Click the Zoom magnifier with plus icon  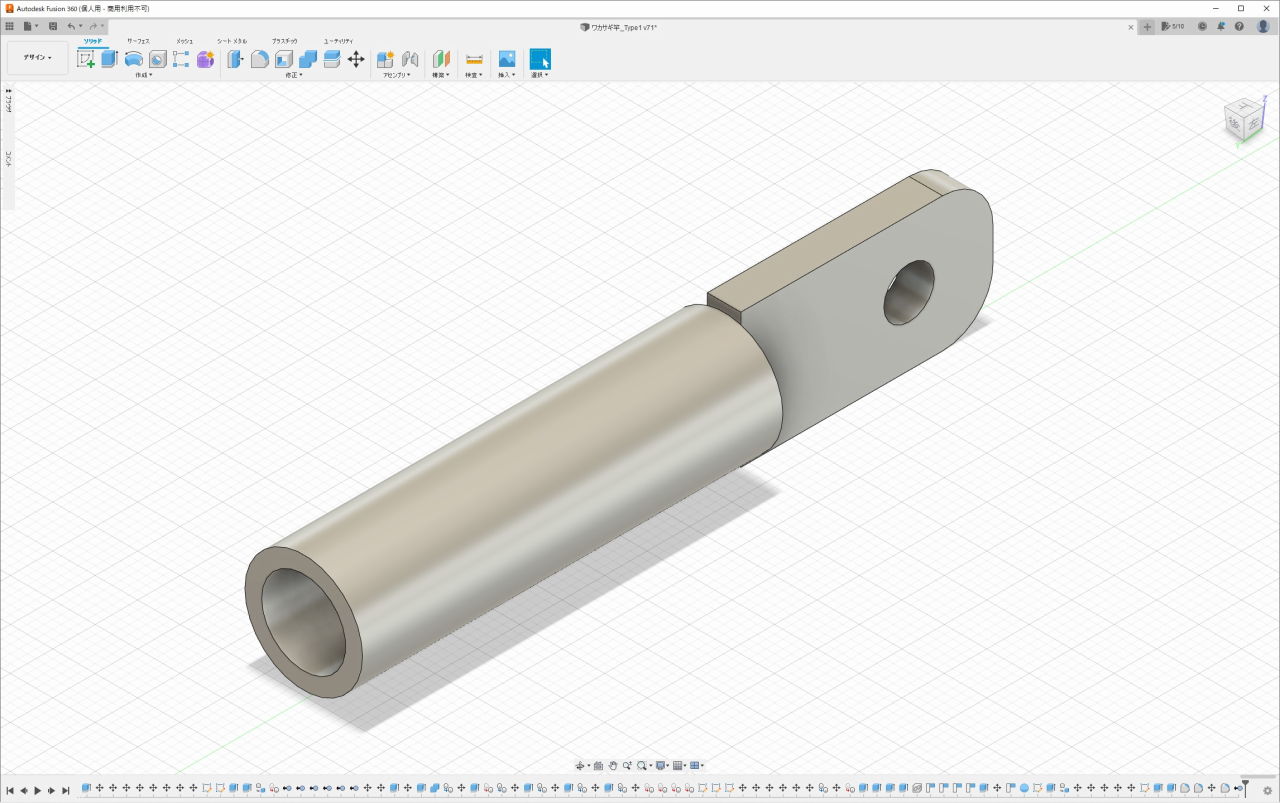tap(627, 766)
